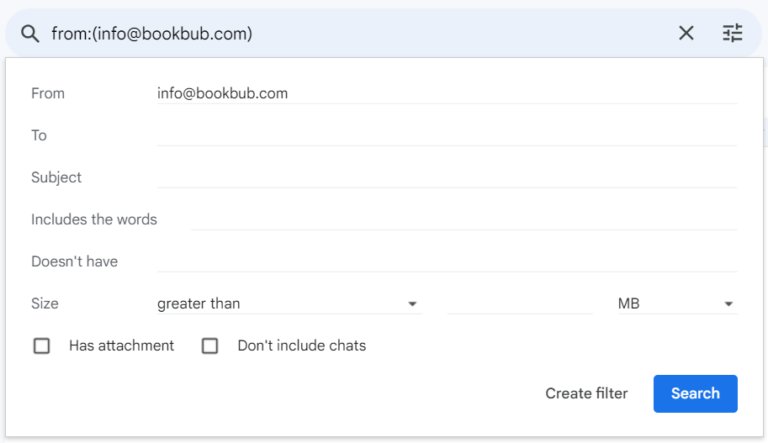This screenshot has height=443, width=768.
Task: Click the arrow beside greater than
Action: pos(412,304)
